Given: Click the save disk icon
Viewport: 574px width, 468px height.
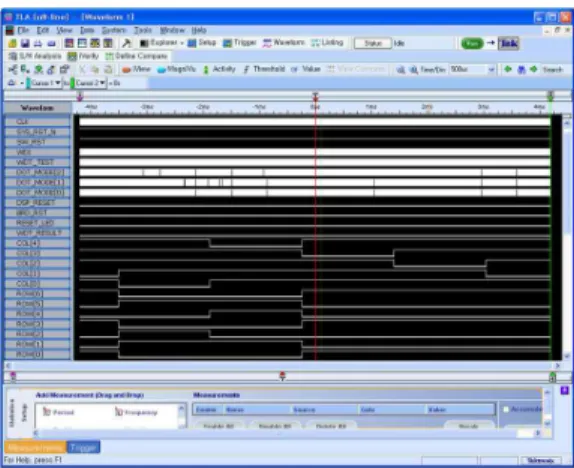Looking at the screenshot, I should click(x=25, y=43).
